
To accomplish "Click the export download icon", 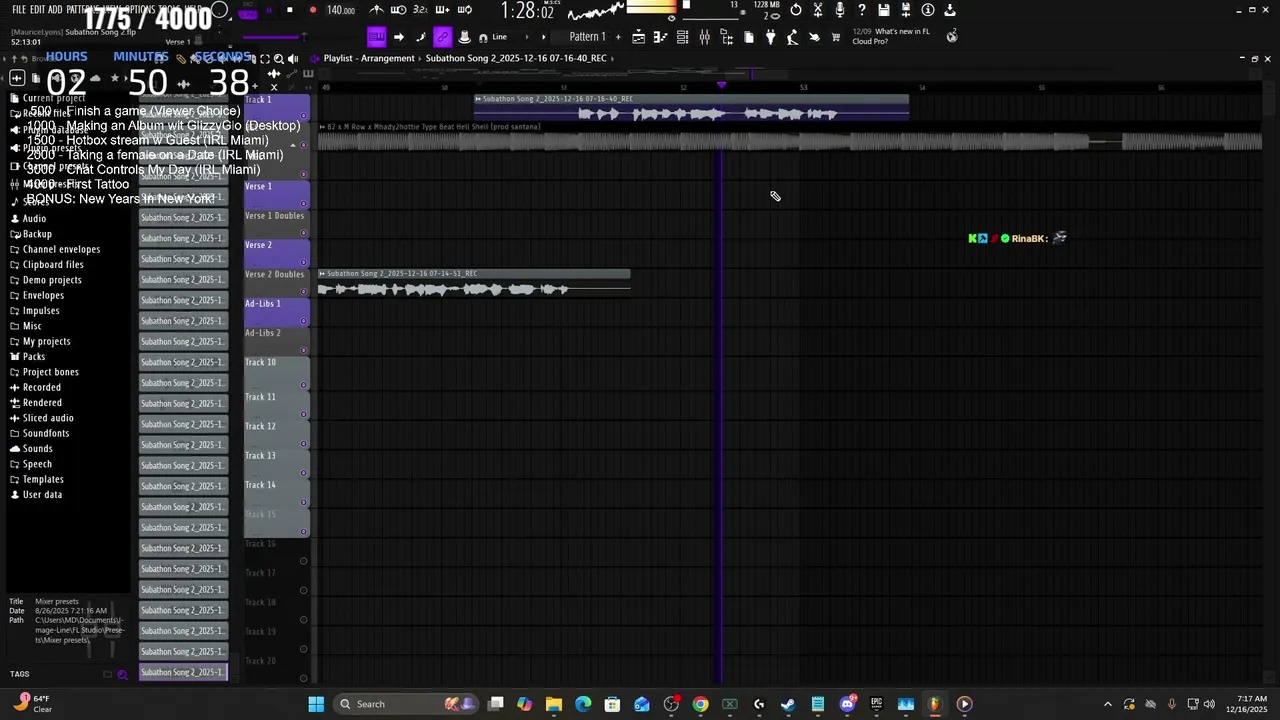I will point(950,10).
